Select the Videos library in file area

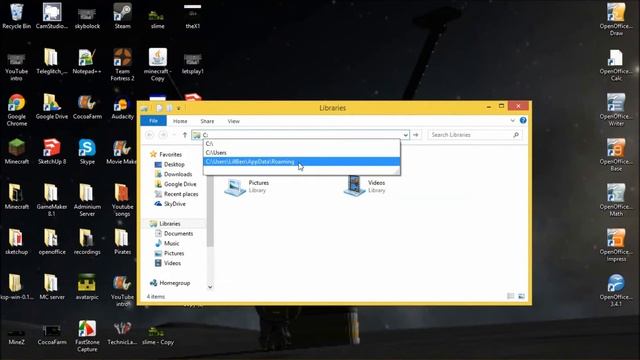364,187
